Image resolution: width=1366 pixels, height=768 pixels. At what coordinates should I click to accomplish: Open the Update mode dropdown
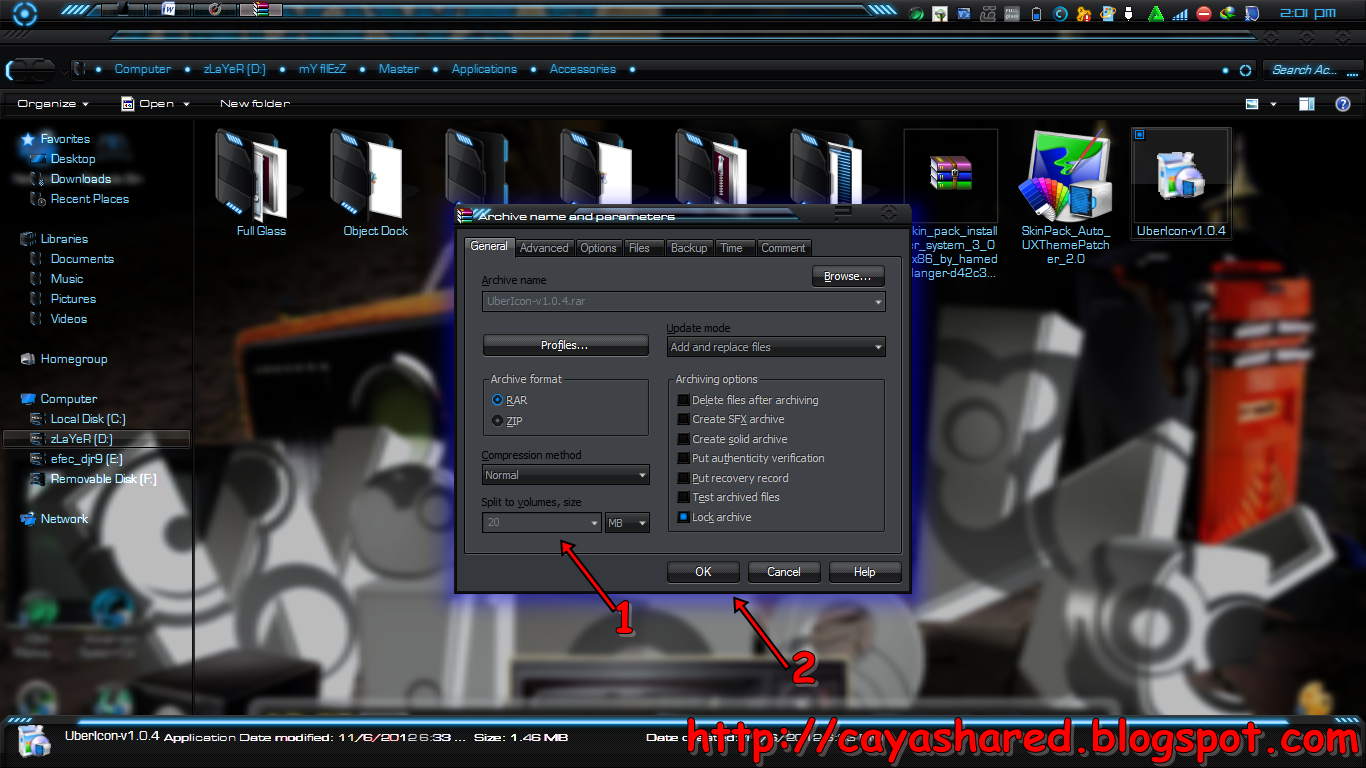(x=878, y=347)
